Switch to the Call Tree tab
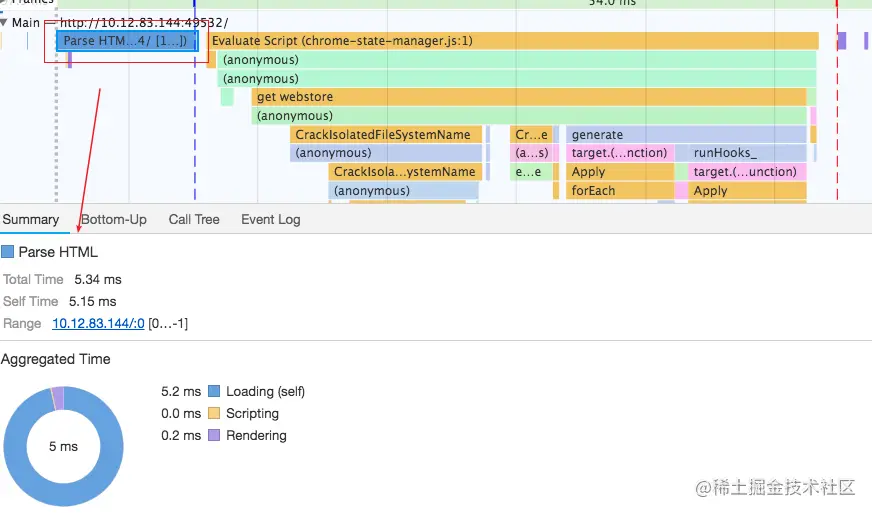872x513 pixels. coord(194,220)
